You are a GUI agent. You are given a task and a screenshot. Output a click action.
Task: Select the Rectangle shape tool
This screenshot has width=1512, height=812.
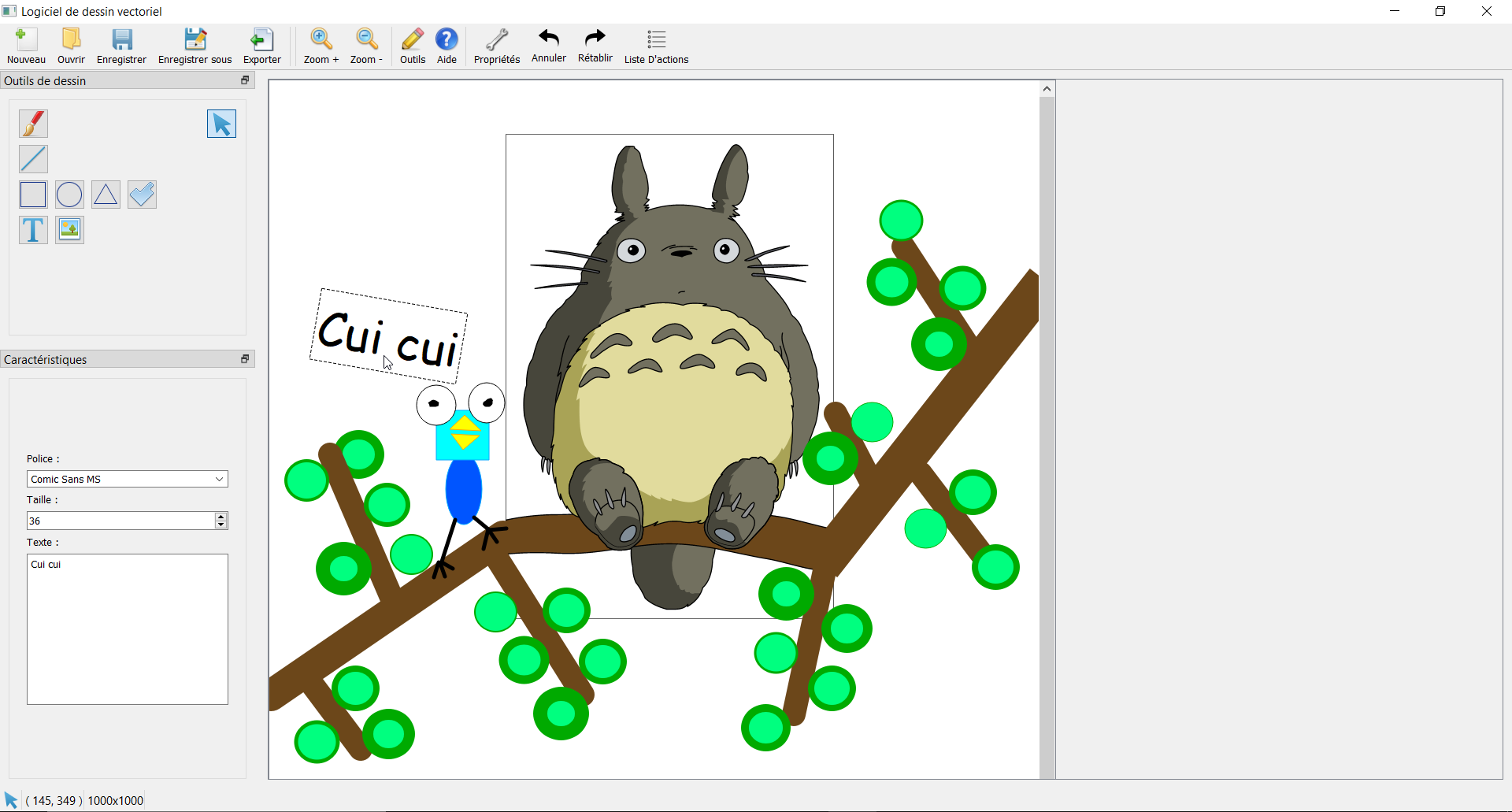tap(33, 194)
